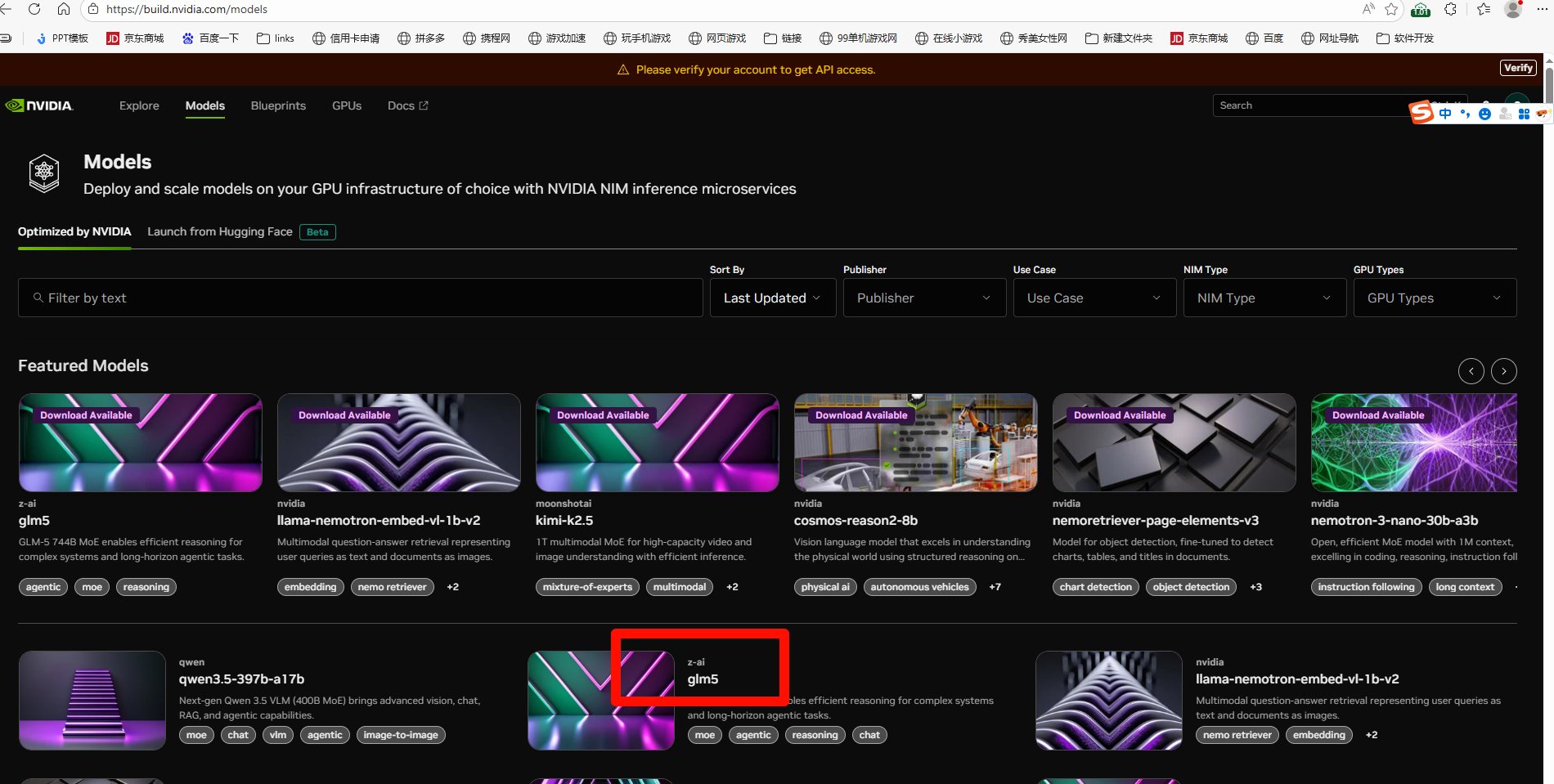
Task: Open the cosmos-reason2-8b model title
Action: tap(856, 520)
